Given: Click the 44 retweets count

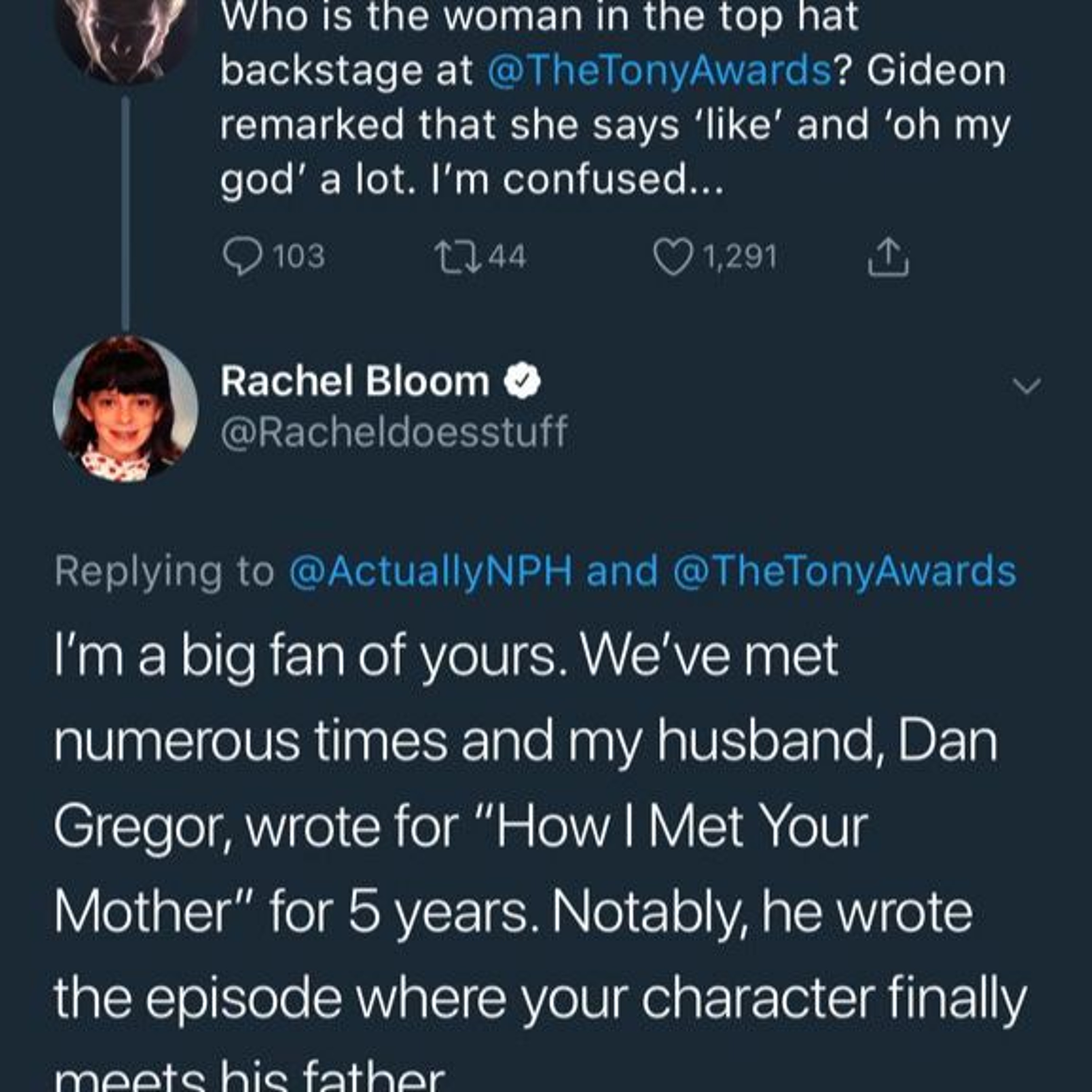Looking at the screenshot, I should (507, 257).
